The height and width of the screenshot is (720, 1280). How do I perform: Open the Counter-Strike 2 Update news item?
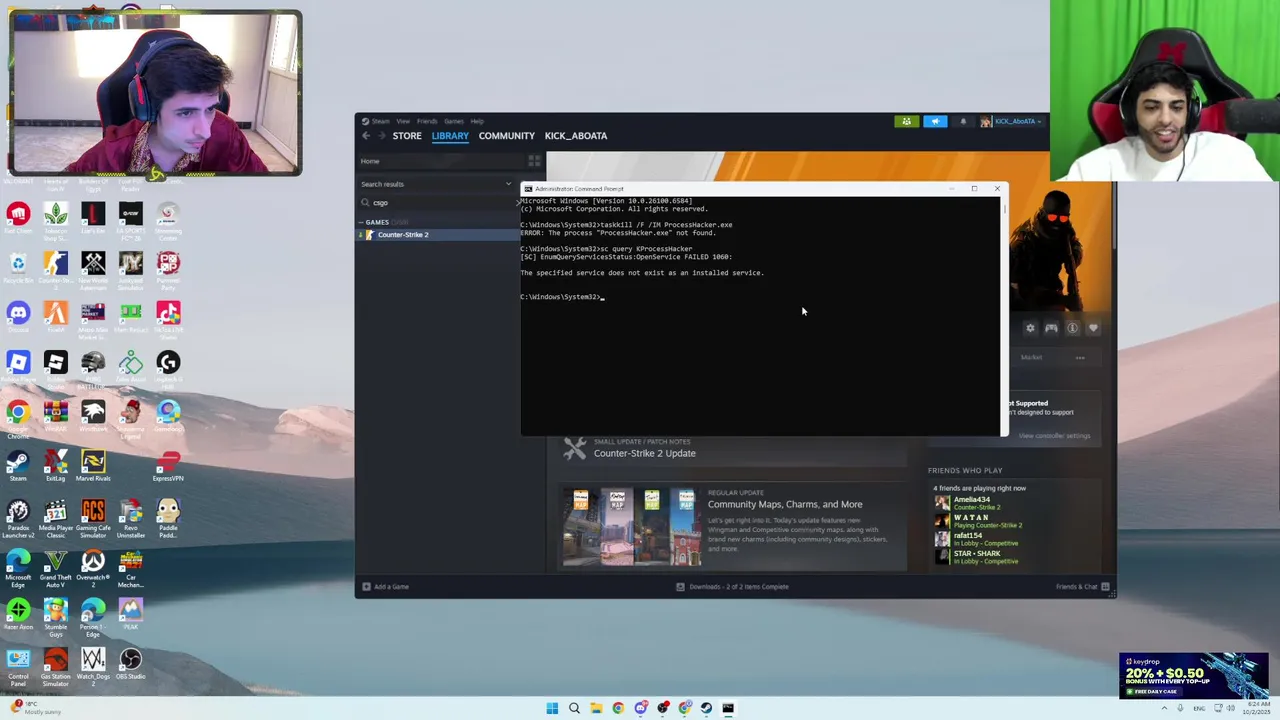click(x=644, y=453)
